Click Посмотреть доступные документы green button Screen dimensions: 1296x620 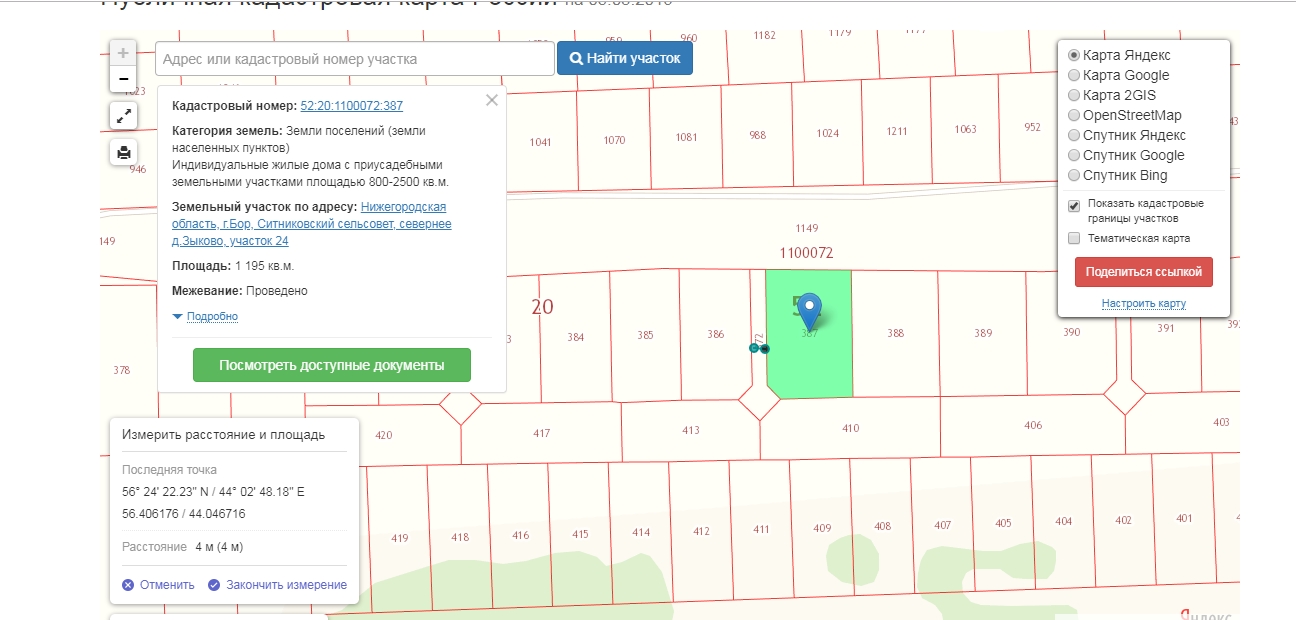pos(331,366)
